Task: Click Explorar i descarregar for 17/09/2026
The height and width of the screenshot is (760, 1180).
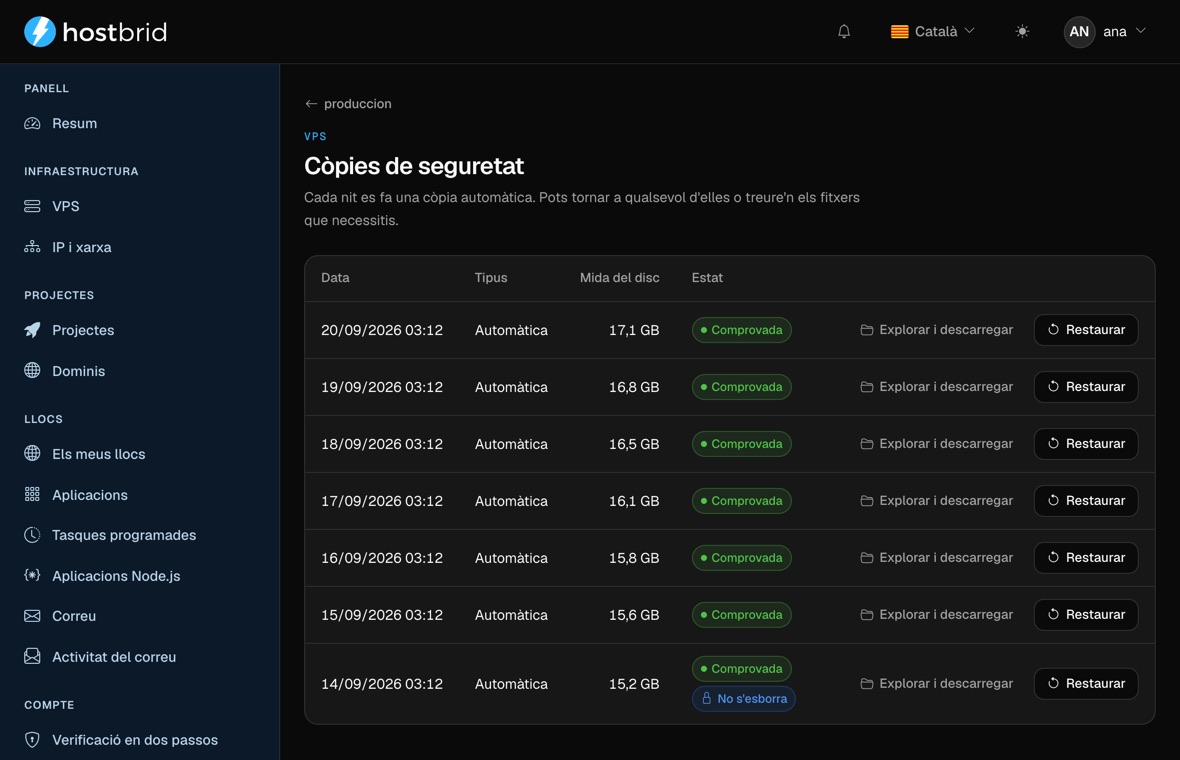Action: coord(936,500)
